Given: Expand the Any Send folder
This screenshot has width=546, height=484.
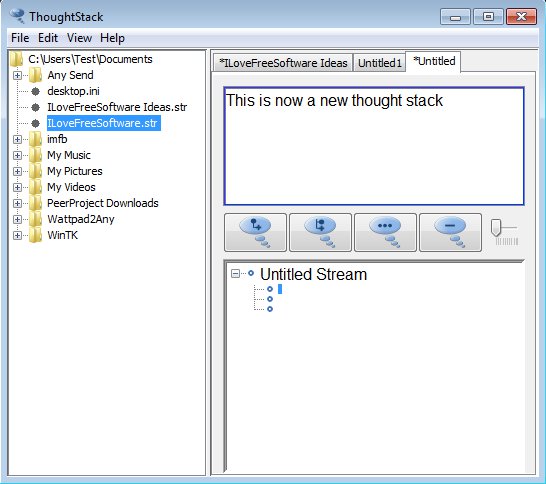Looking at the screenshot, I should tap(17, 75).
